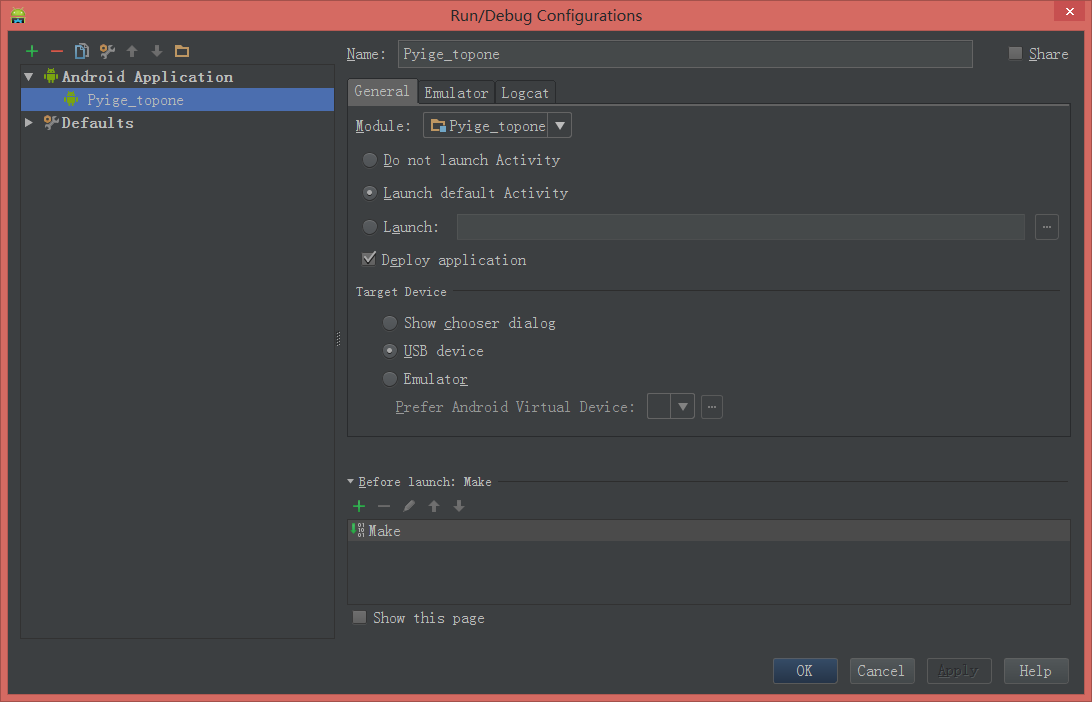Switch to the Emulator tab
This screenshot has width=1092, height=702.
tap(455, 92)
